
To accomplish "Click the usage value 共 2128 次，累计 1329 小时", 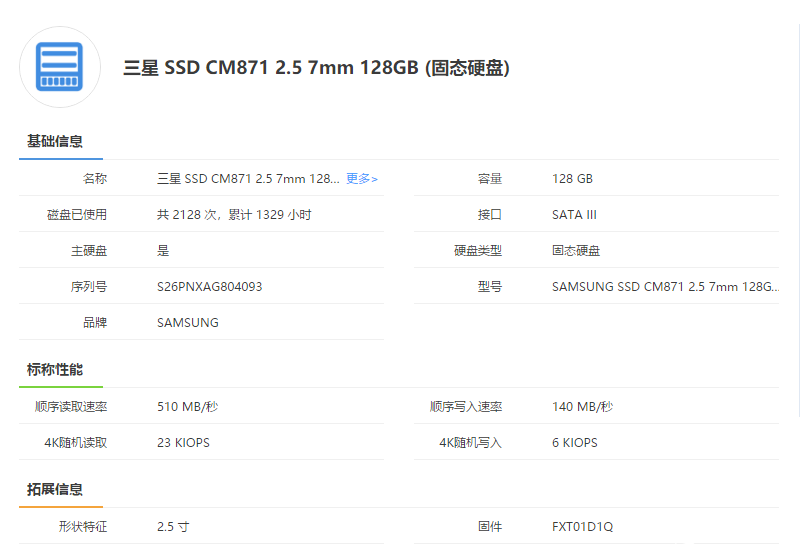I will pos(234,215).
